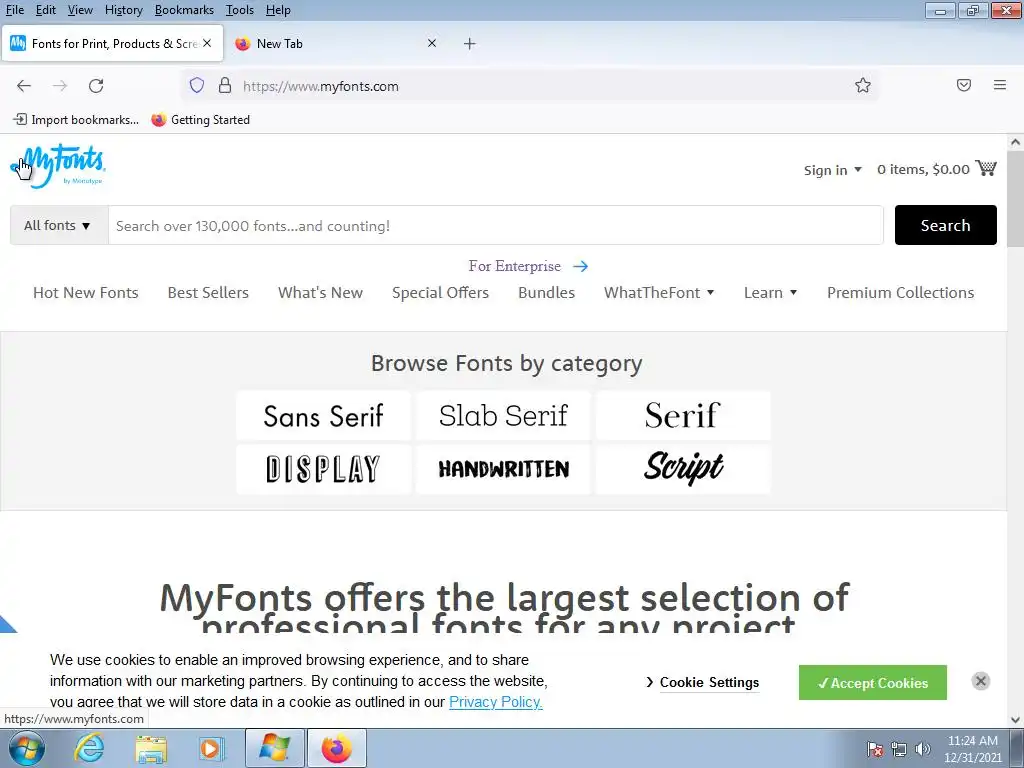Image resolution: width=1024 pixels, height=768 pixels.
Task: Click the MyFonts logo
Action: tap(58, 166)
